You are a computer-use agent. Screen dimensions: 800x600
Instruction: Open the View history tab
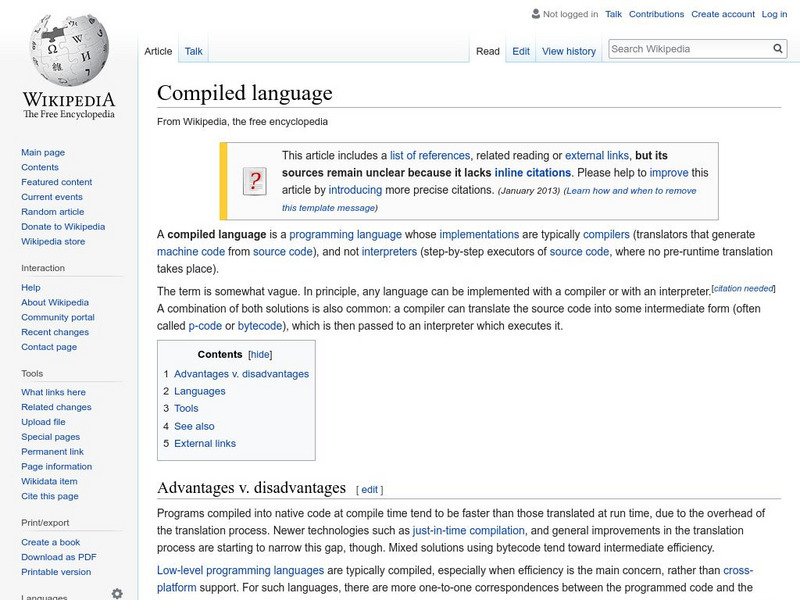tap(568, 51)
